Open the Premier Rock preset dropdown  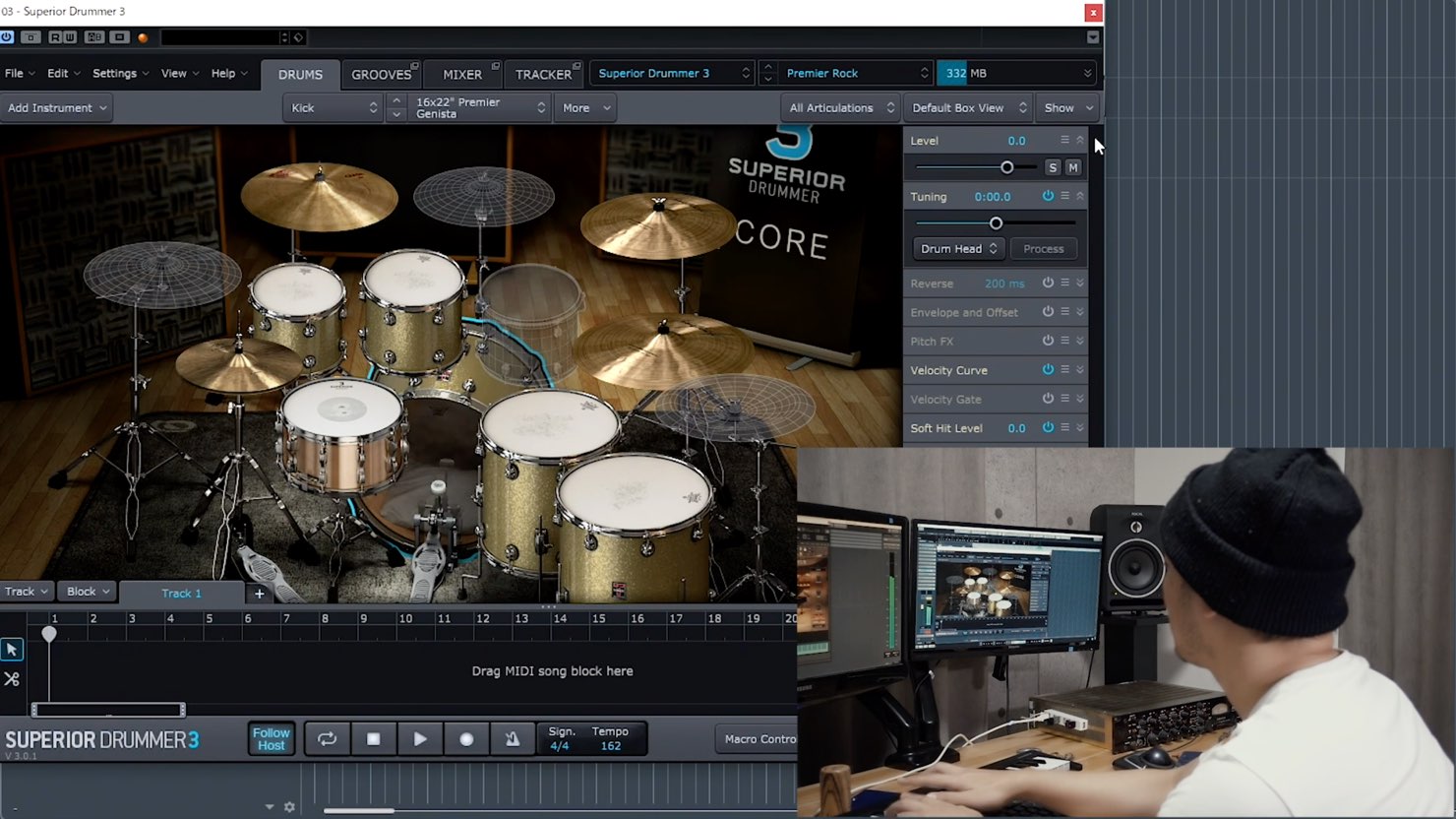tap(856, 73)
